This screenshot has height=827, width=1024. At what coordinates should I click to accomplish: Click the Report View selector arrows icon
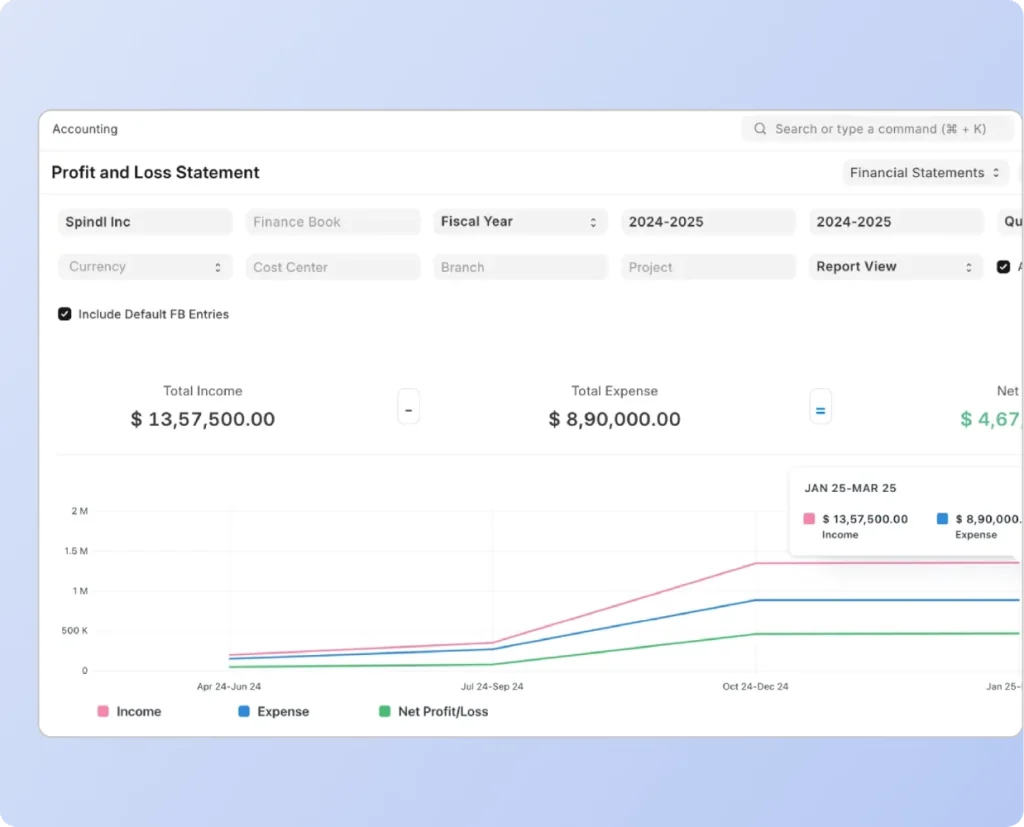click(x=968, y=267)
